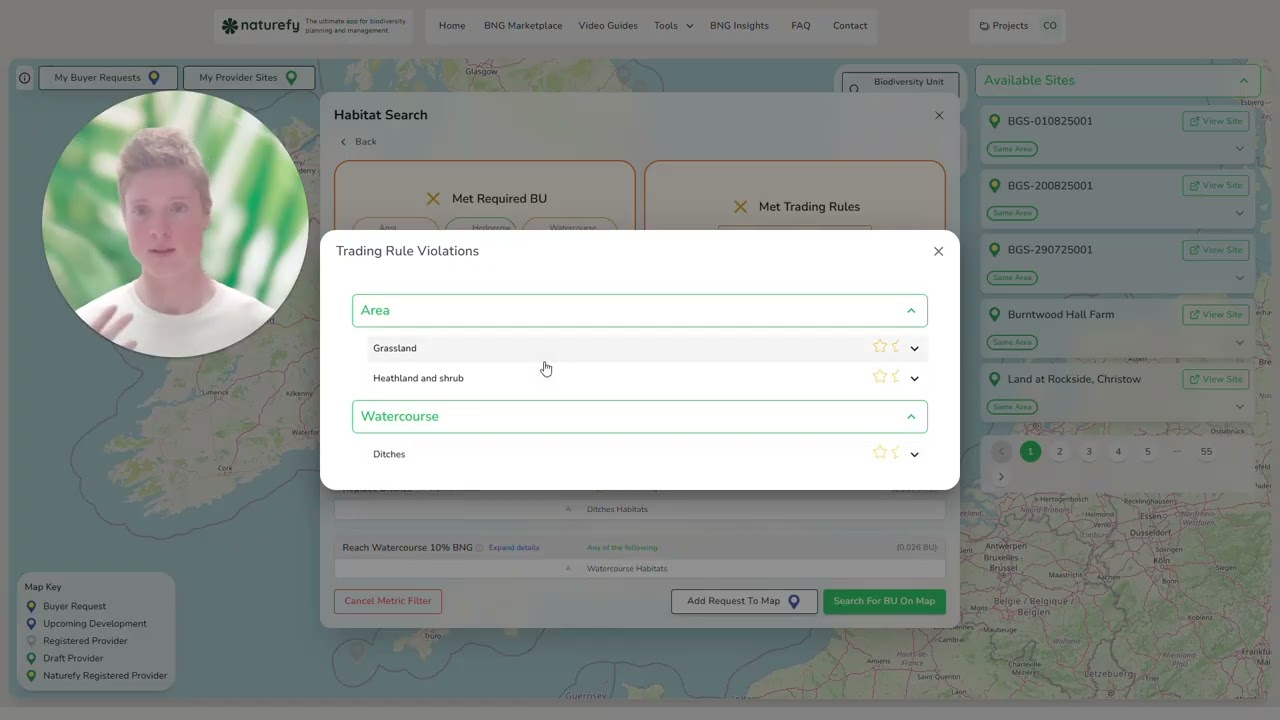Click the Draft Provider pin in Map Key
Viewport: 1280px width, 720px height.
coord(31,658)
